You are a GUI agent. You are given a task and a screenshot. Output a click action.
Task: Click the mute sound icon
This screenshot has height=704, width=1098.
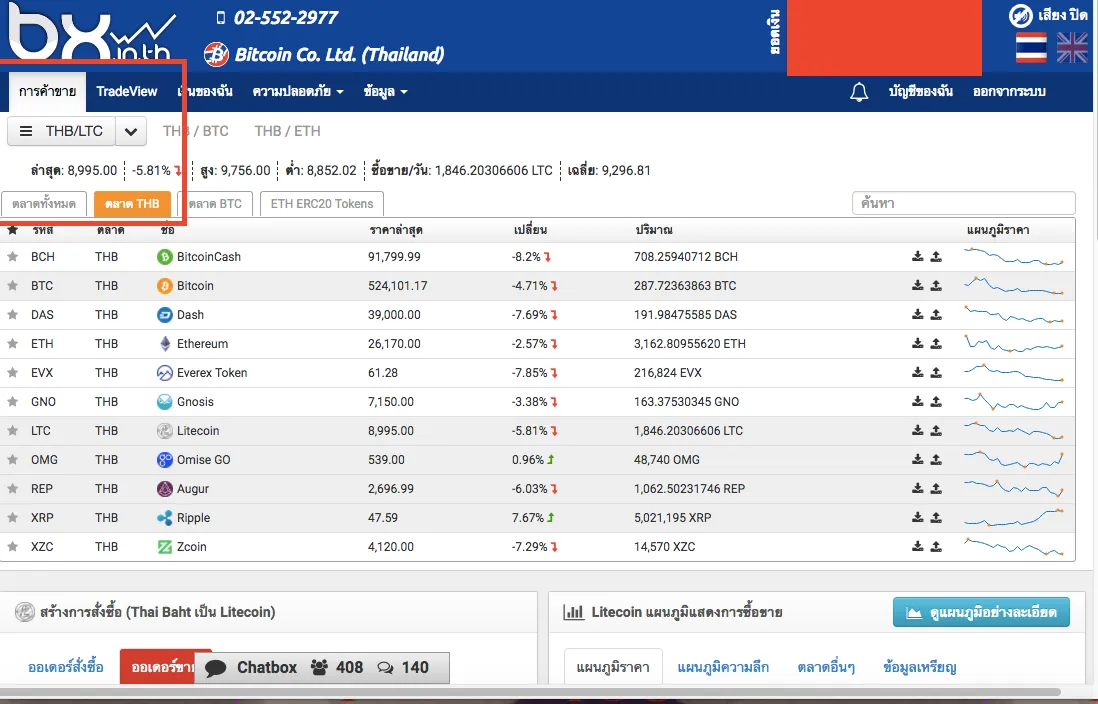click(x=1020, y=15)
